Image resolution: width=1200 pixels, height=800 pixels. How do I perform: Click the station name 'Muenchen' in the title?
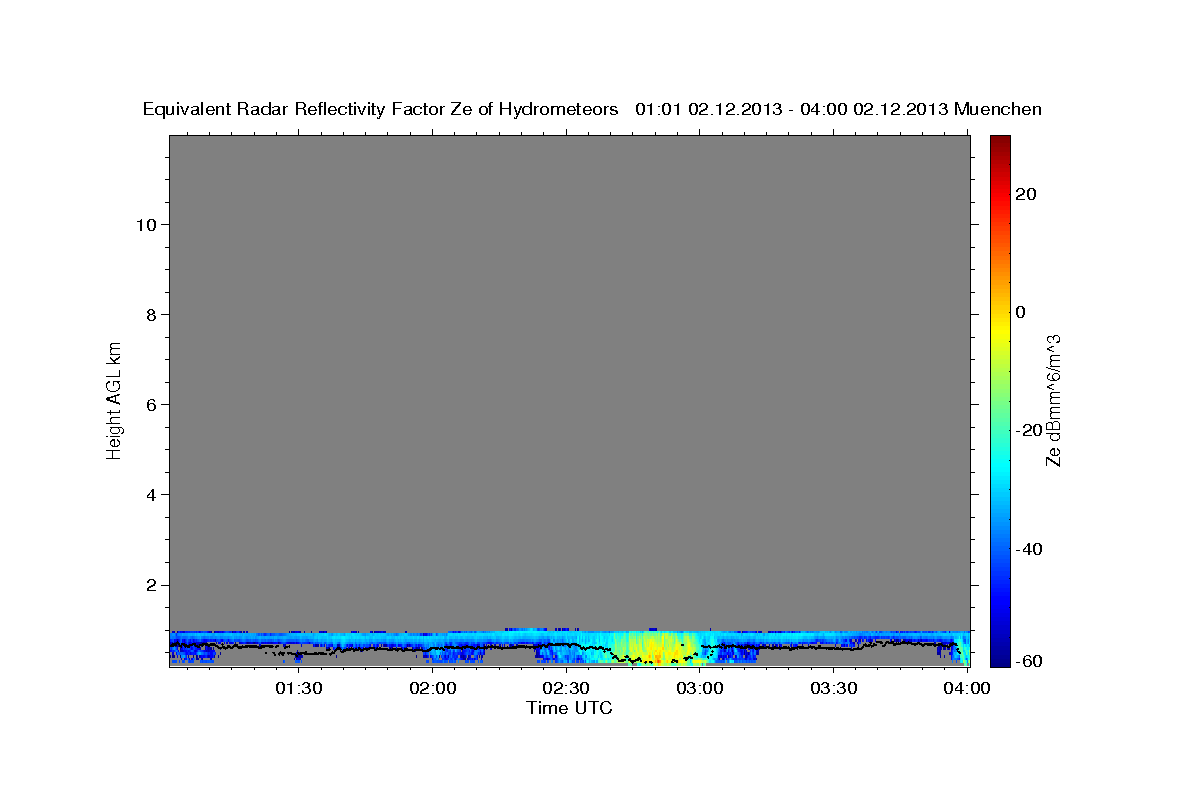pos(999,110)
